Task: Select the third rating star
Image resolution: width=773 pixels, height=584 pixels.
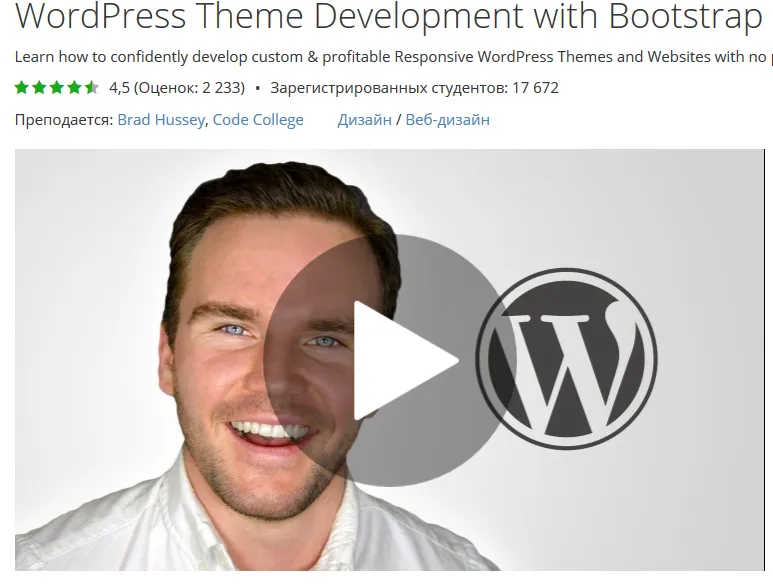Action: click(x=57, y=88)
